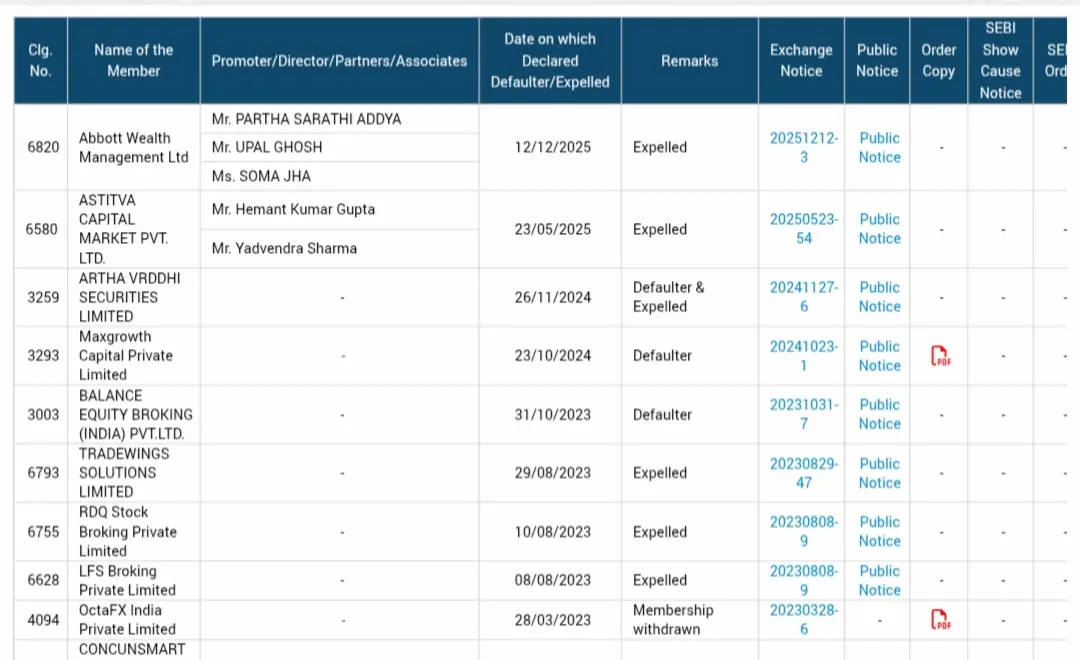Click the Remarks column header
The width and height of the screenshot is (1080, 660).
[689, 60]
